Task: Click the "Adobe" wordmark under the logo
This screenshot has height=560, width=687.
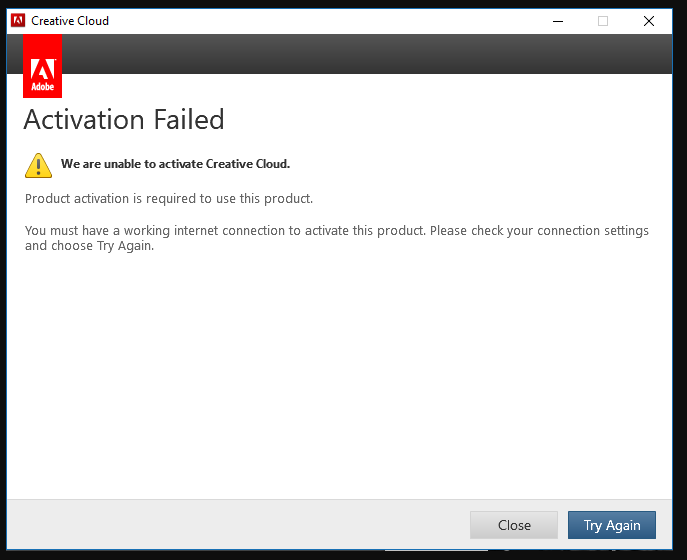Action: click(x=42, y=87)
